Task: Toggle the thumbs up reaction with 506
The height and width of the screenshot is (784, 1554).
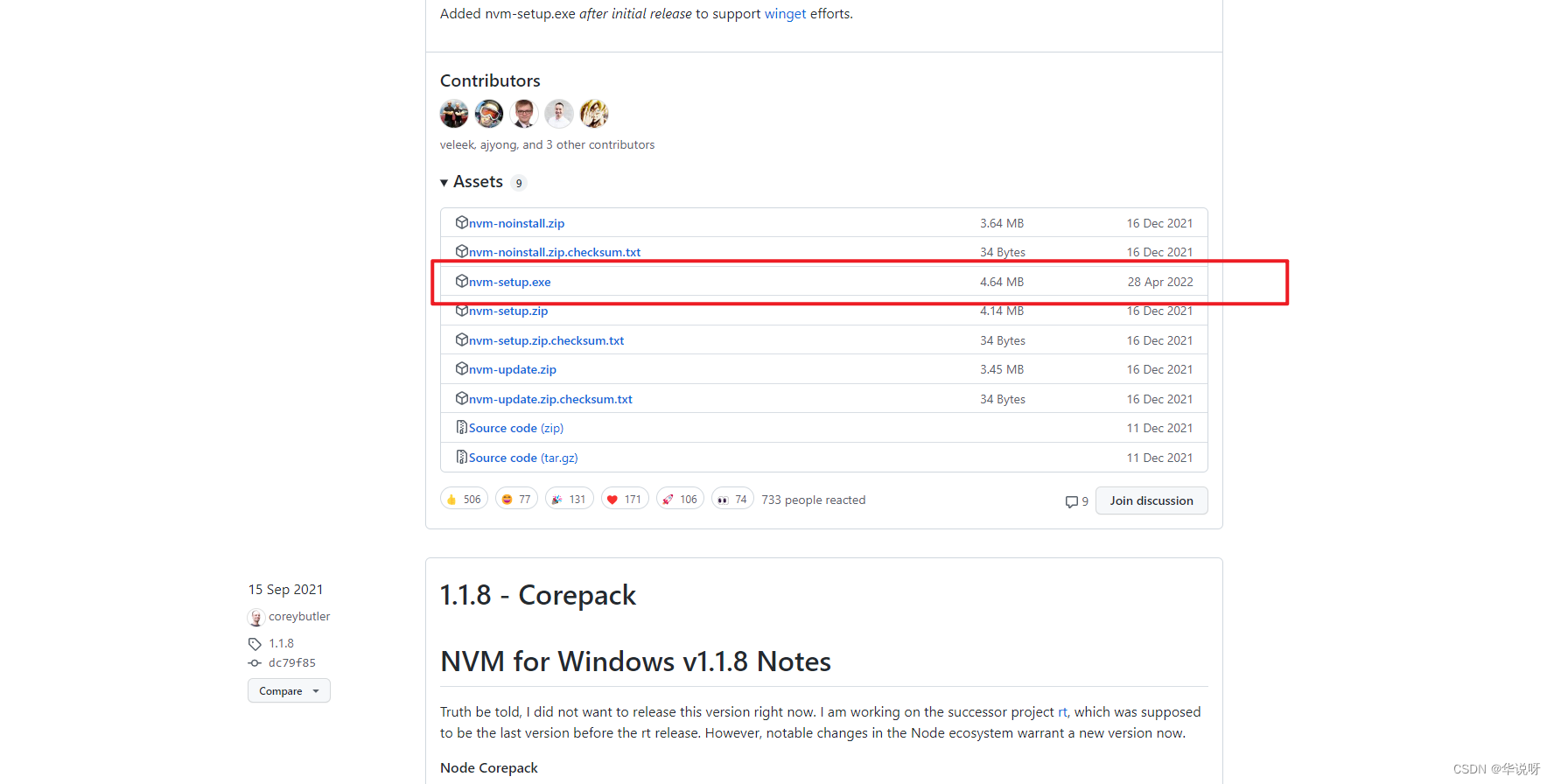Action: click(x=464, y=499)
